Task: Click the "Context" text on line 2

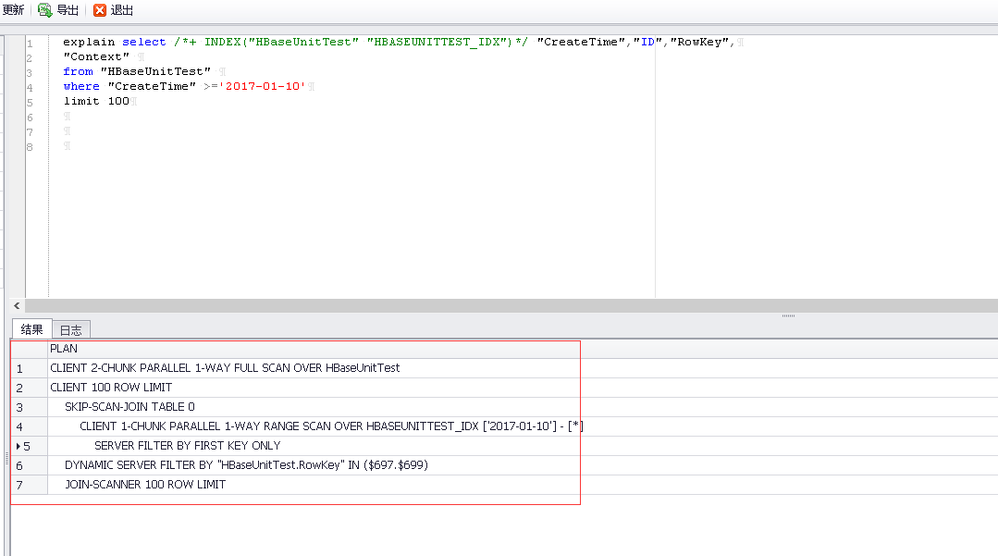Action: (x=96, y=57)
